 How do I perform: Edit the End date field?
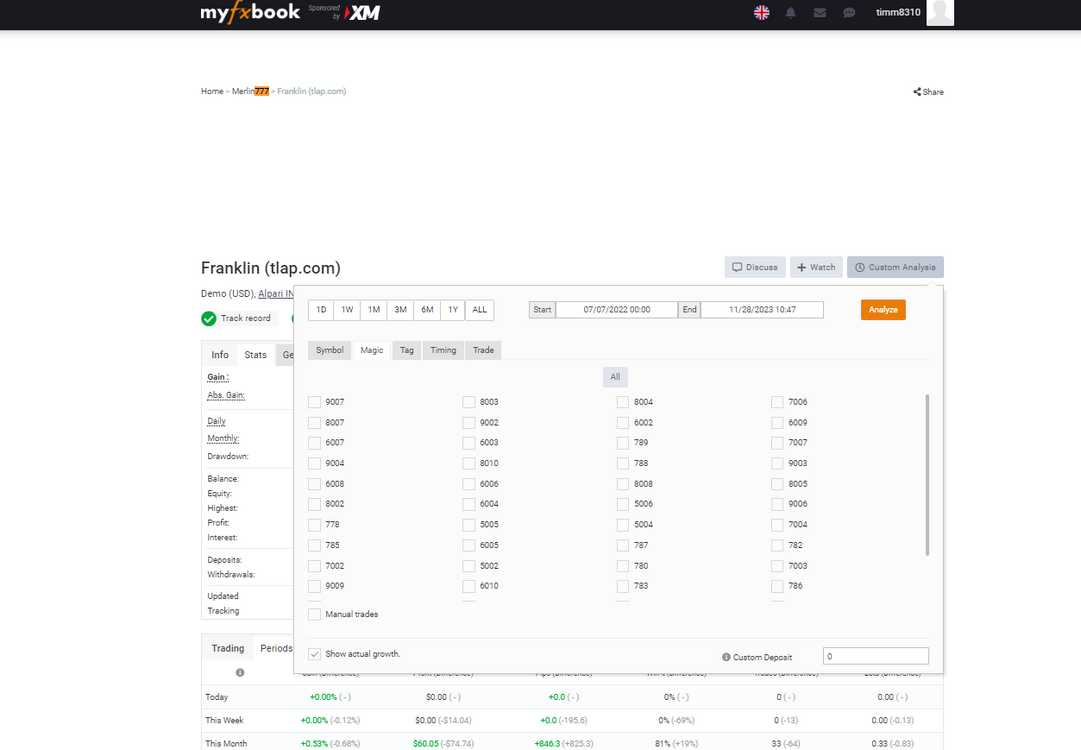click(762, 310)
